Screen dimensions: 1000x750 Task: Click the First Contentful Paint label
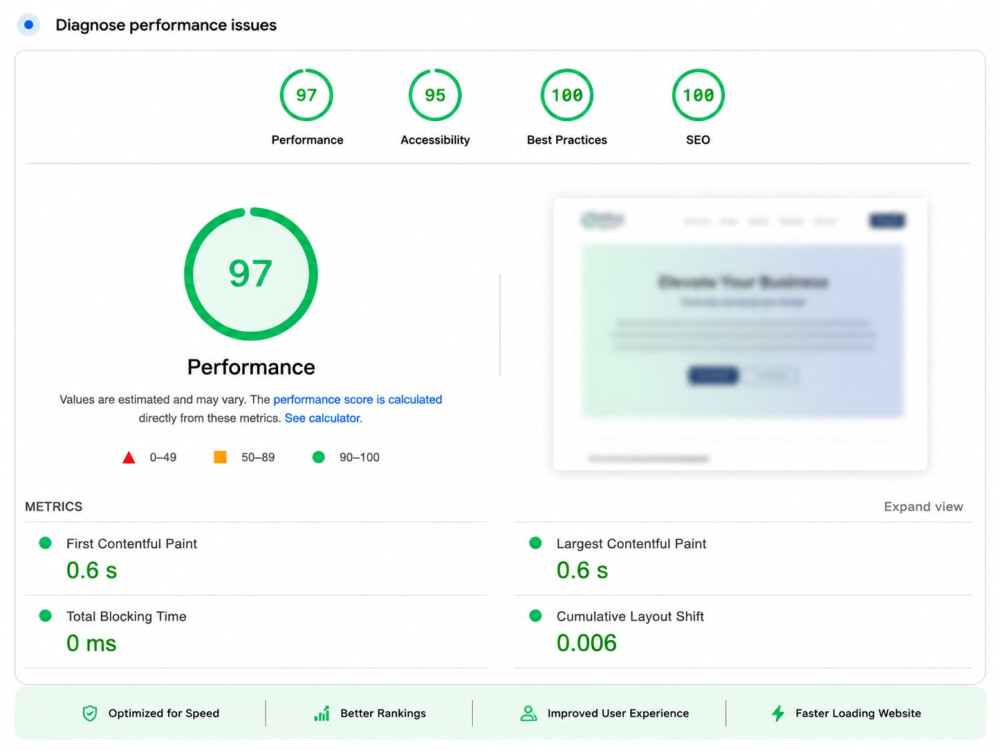132,543
